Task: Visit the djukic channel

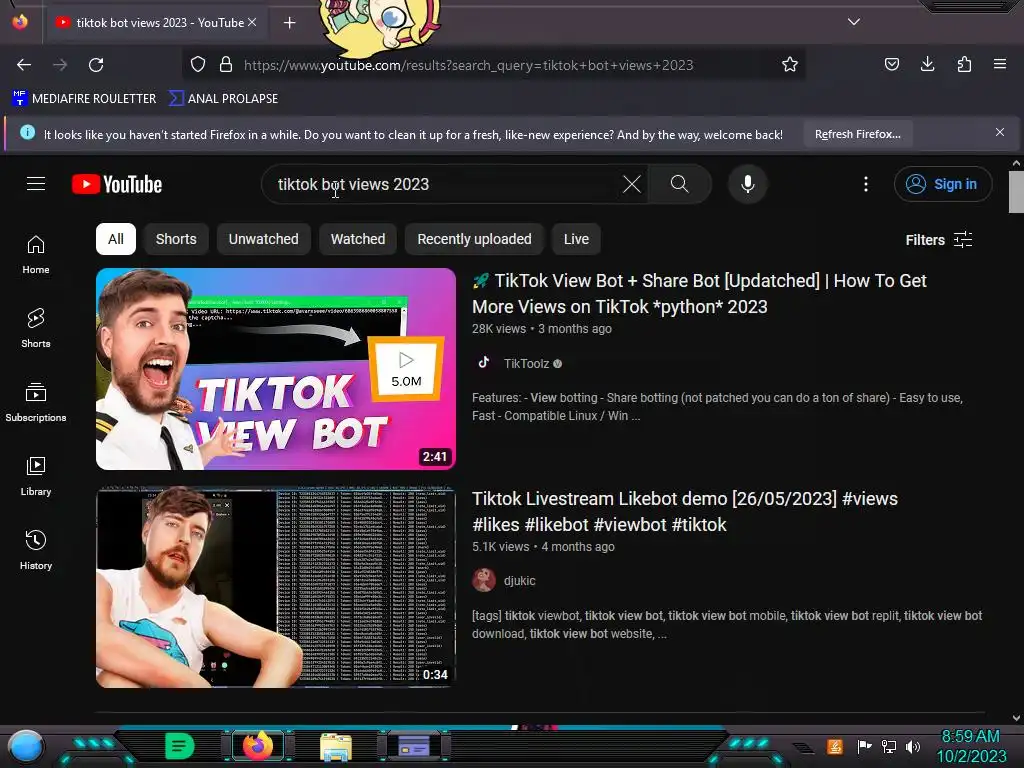Action: pyautogui.click(x=520, y=581)
